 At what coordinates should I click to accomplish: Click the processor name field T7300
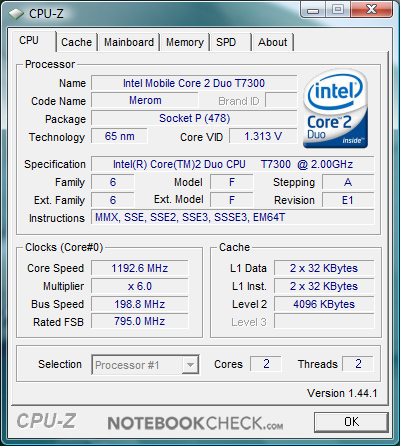click(x=194, y=83)
